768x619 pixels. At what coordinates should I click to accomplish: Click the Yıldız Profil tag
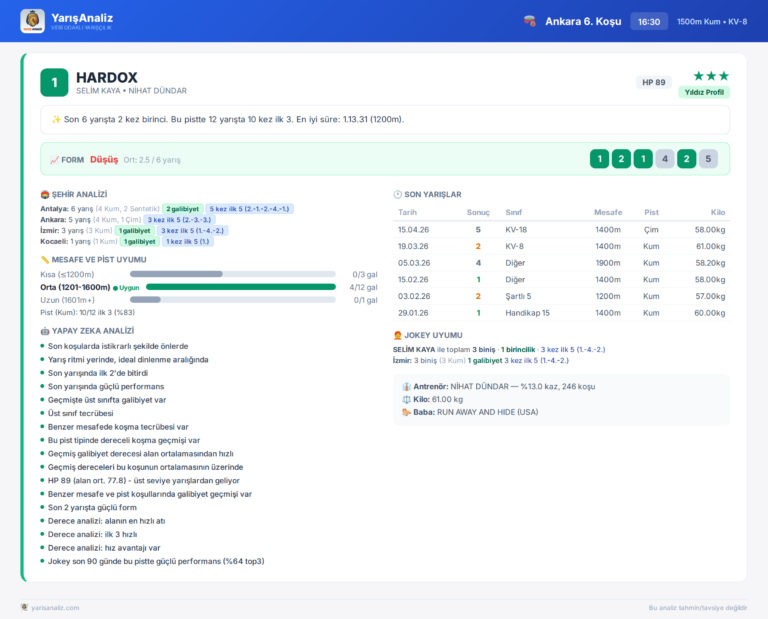[x=704, y=92]
